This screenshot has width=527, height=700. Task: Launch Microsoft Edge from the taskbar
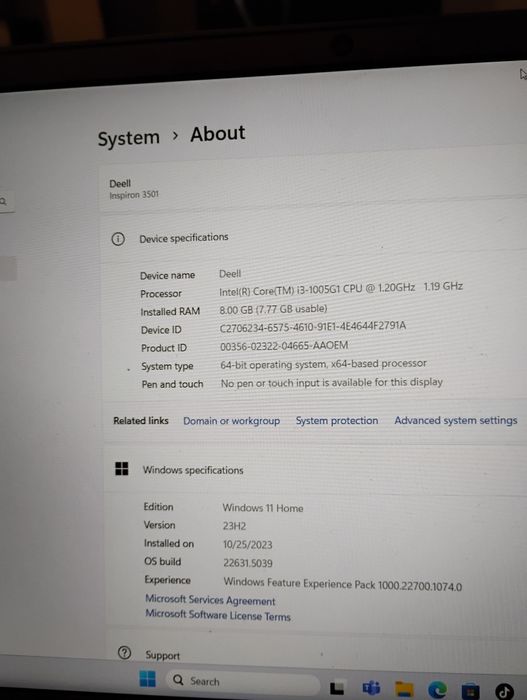pos(437,690)
